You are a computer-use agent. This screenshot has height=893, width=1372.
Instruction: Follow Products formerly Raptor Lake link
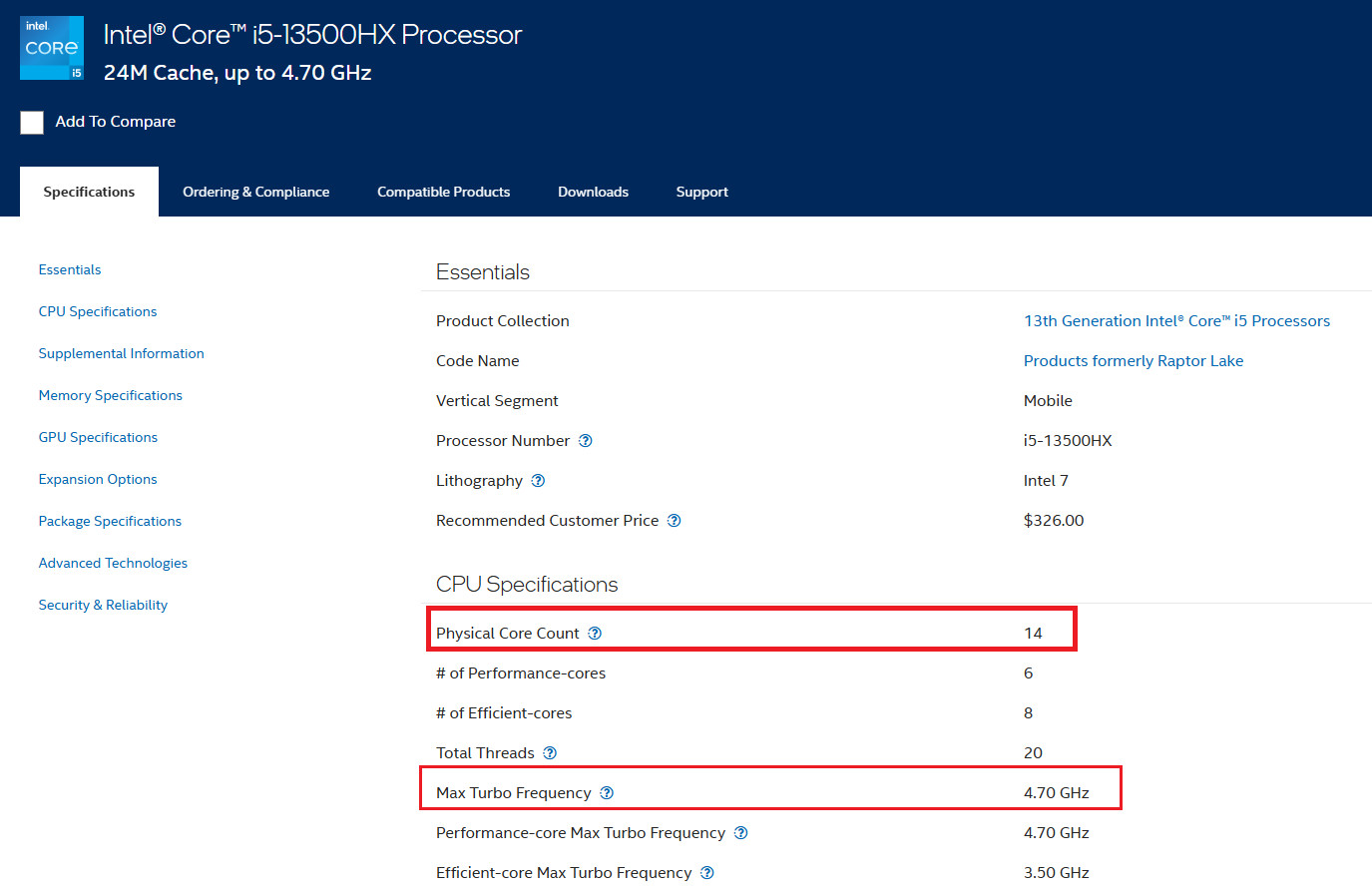(x=1134, y=361)
